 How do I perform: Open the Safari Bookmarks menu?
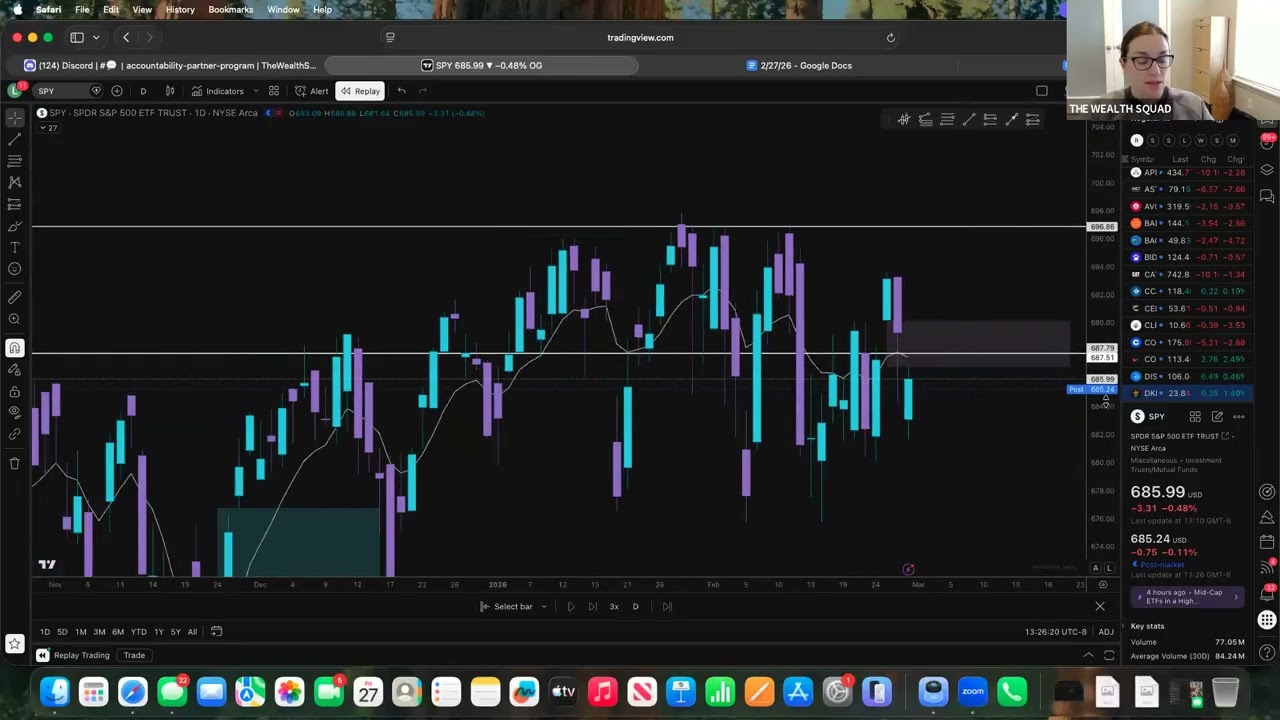pos(230,10)
